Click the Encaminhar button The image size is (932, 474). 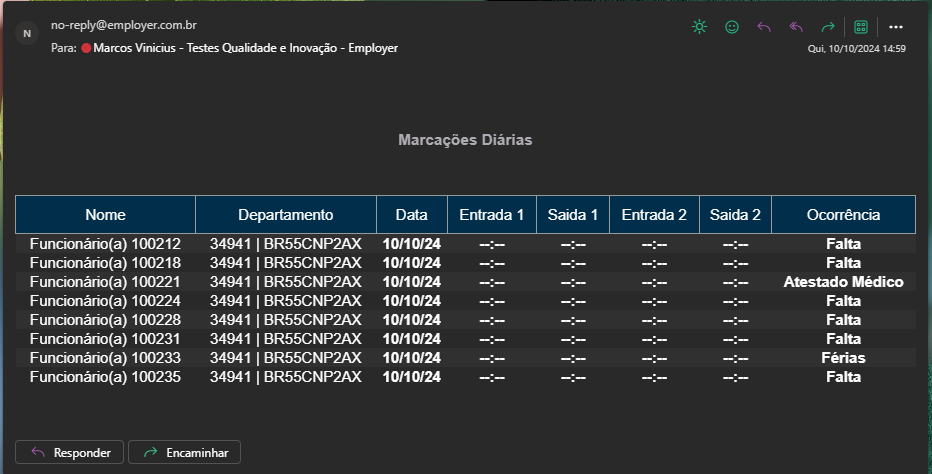click(x=184, y=453)
